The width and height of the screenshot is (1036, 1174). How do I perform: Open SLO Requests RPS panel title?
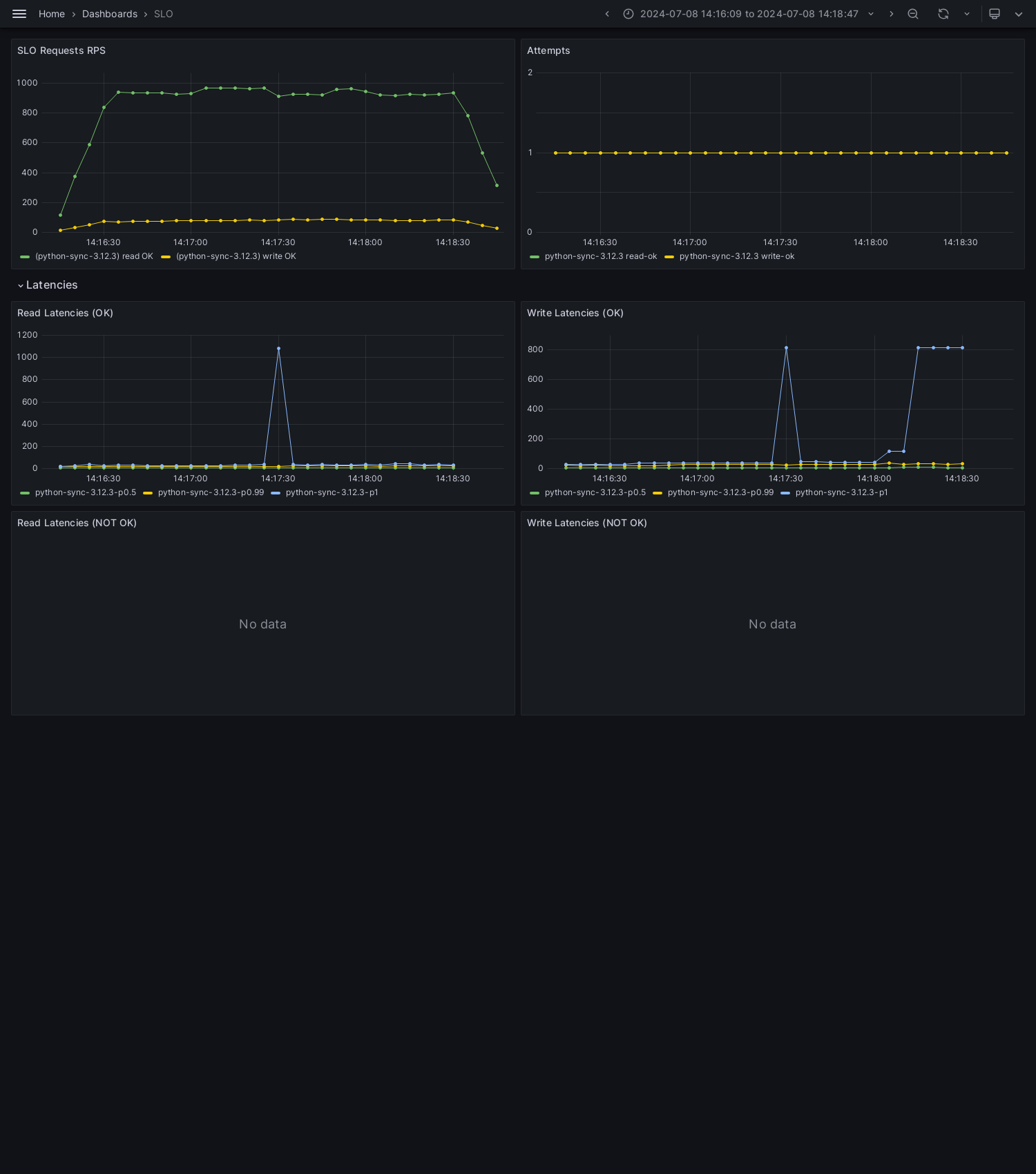click(x=61, y=50)
